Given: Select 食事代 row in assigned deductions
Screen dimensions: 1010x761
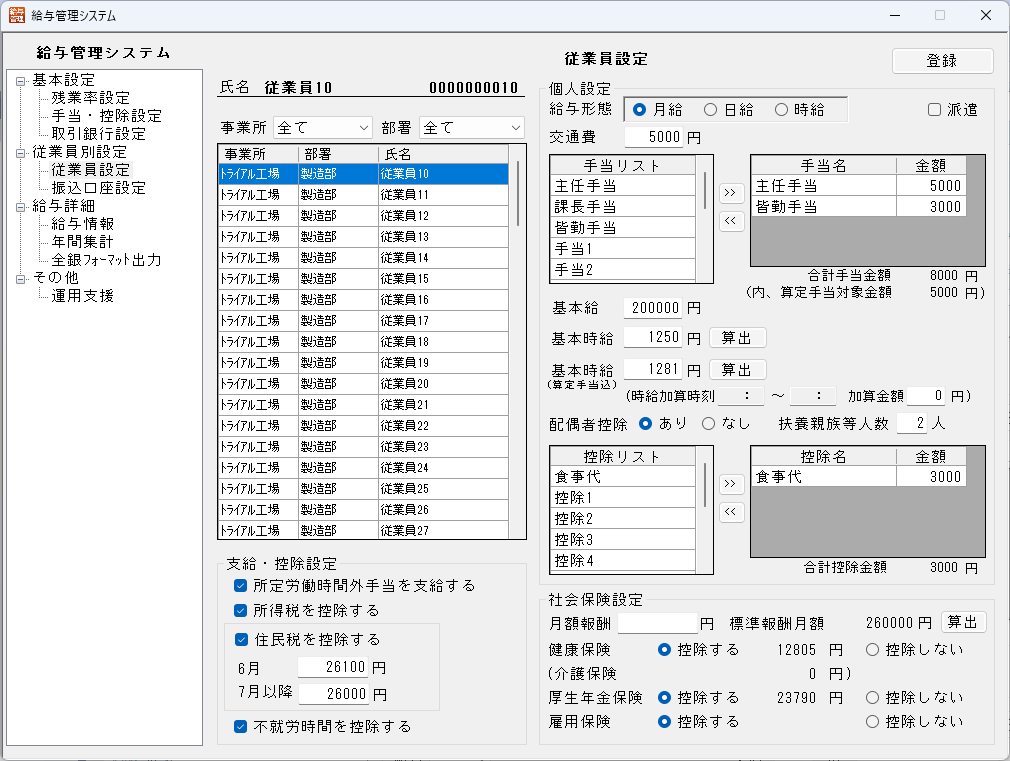Looking at the screenshot, I should pos(859,477).
